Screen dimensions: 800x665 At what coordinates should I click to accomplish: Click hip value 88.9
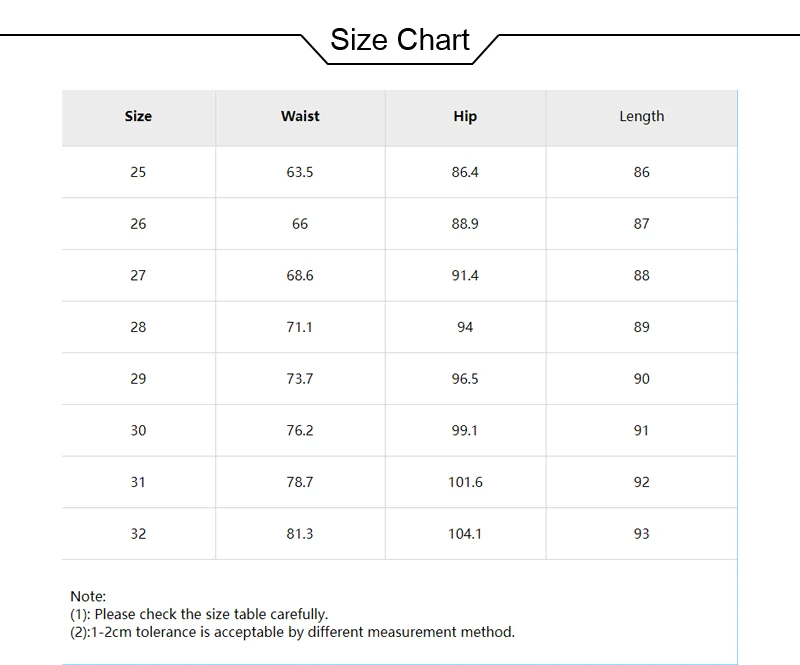(x=465, y=224)
